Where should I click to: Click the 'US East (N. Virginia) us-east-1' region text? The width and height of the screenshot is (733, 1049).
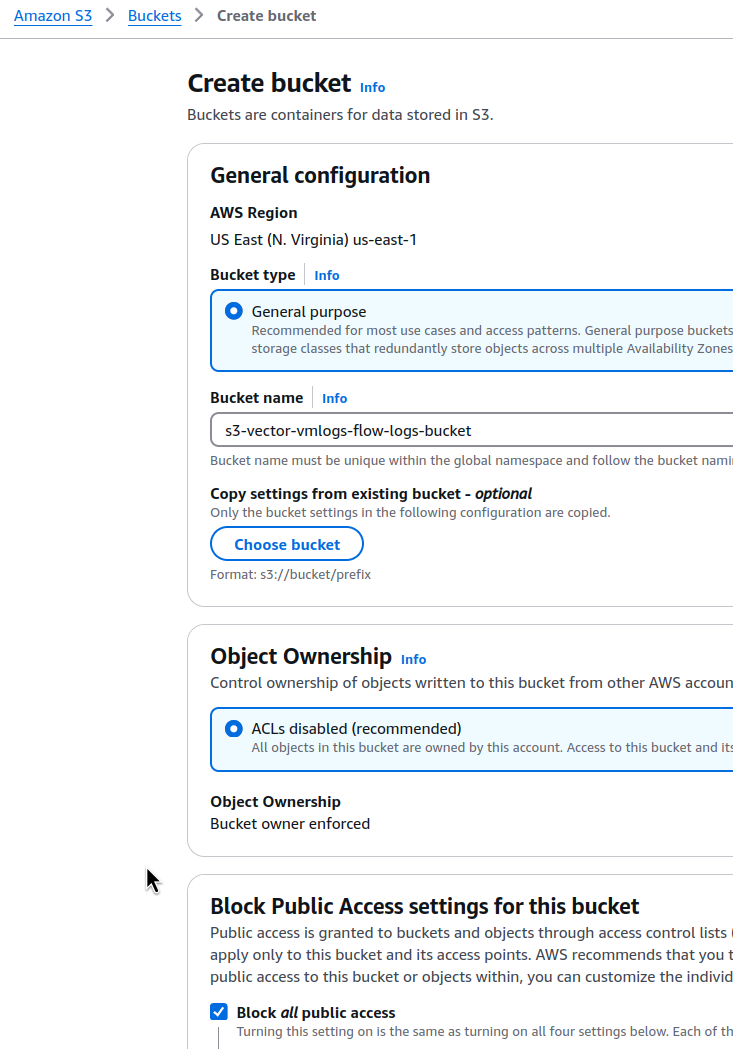(313, 240)
